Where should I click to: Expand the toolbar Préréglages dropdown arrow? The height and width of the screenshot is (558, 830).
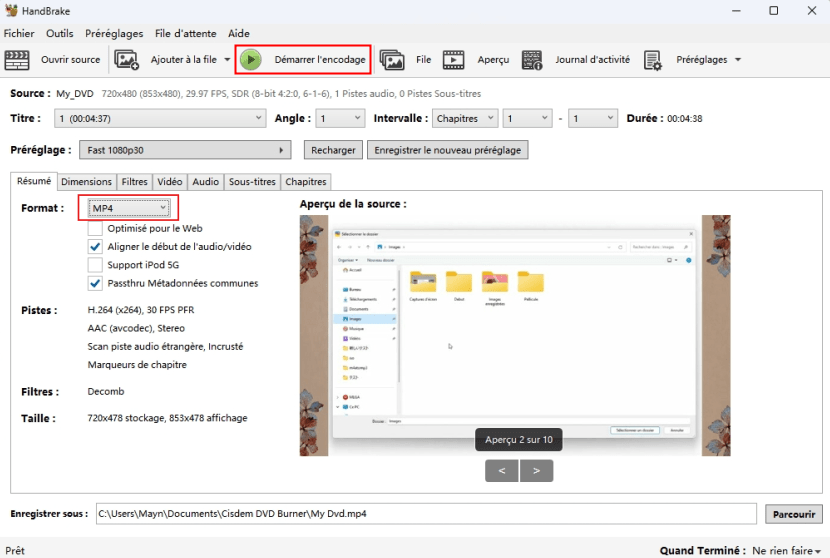click(738, 60)
